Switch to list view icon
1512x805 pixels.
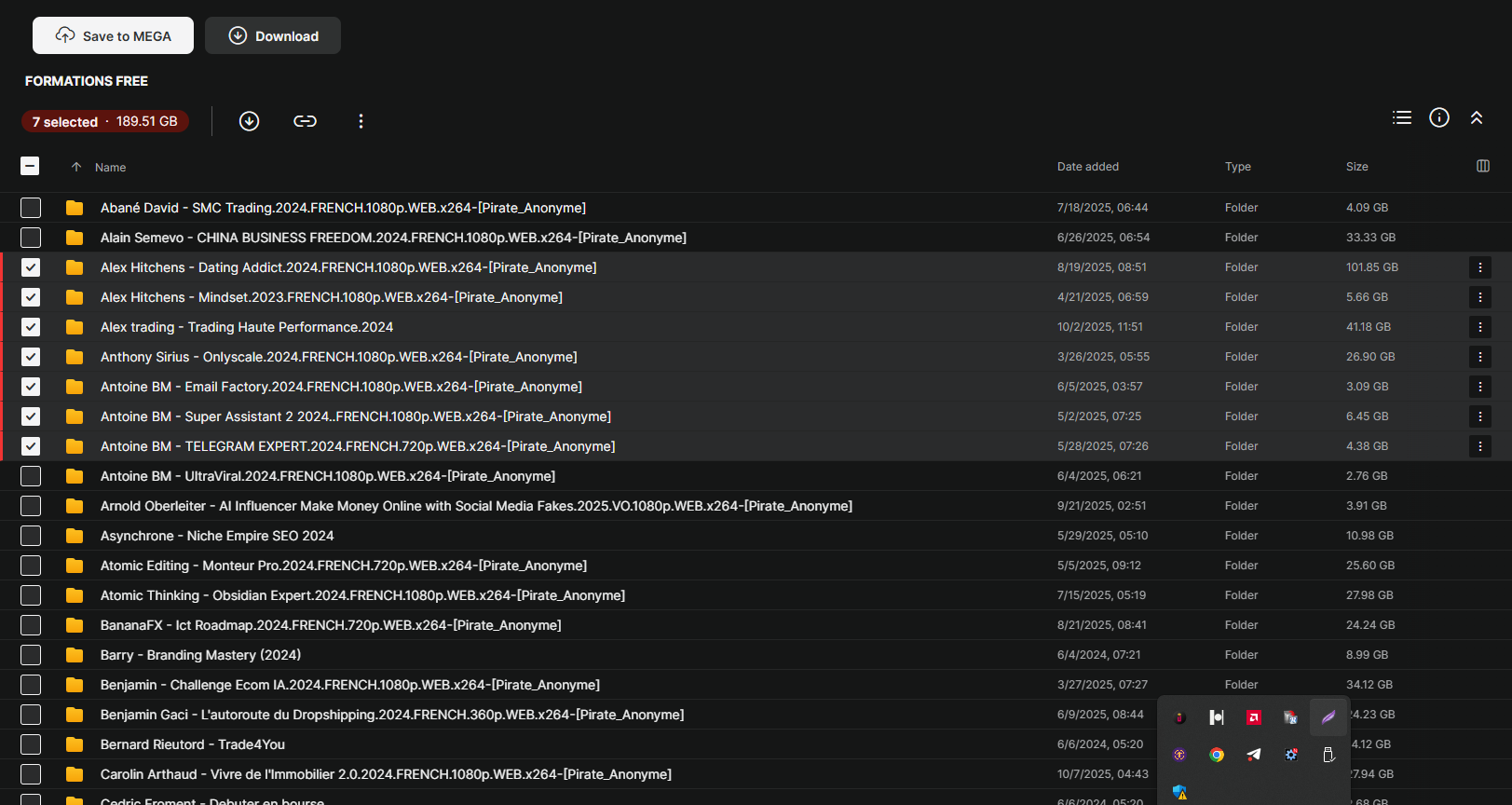(x=1402, y=117)
